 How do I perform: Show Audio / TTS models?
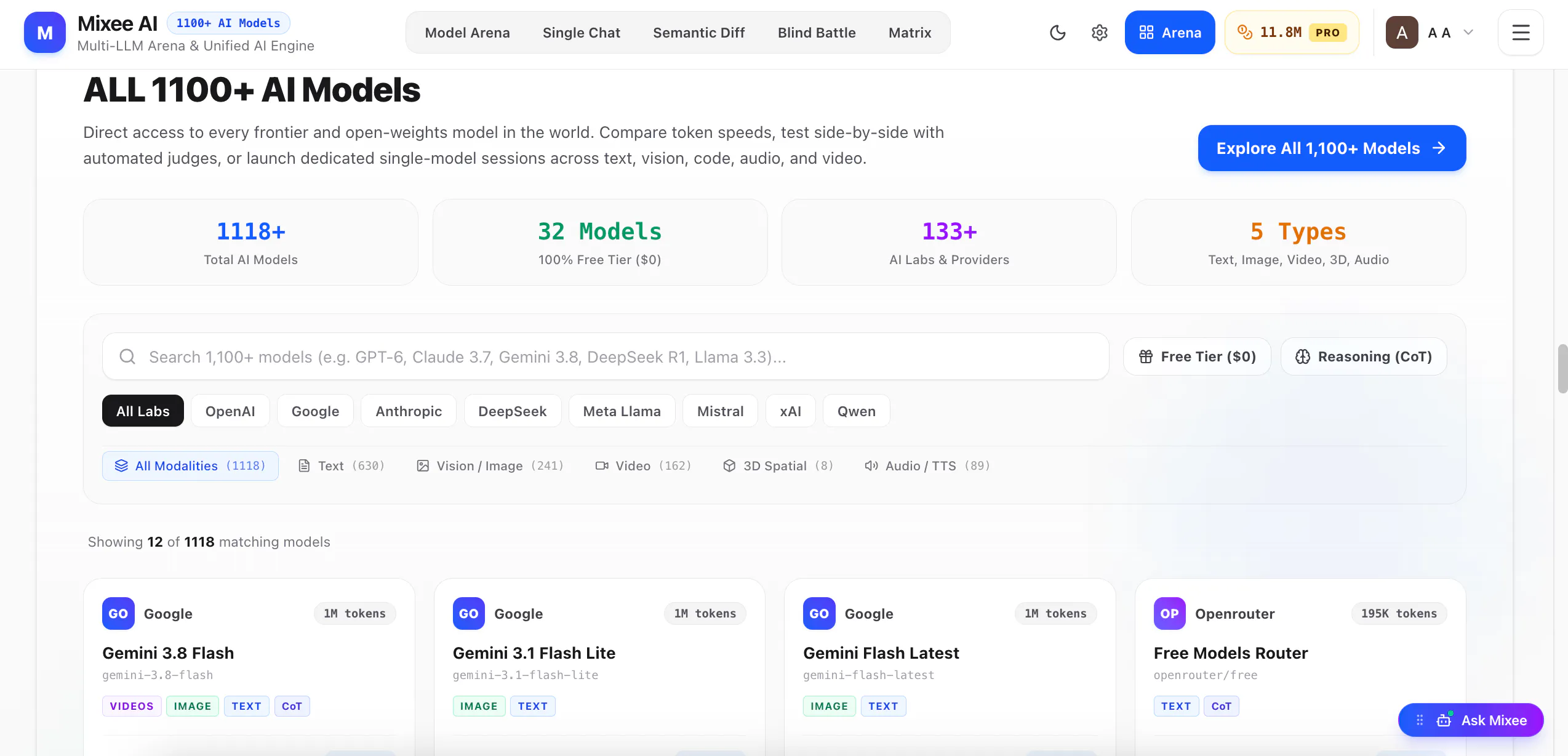pyautogui.click(x=927, y=466)
